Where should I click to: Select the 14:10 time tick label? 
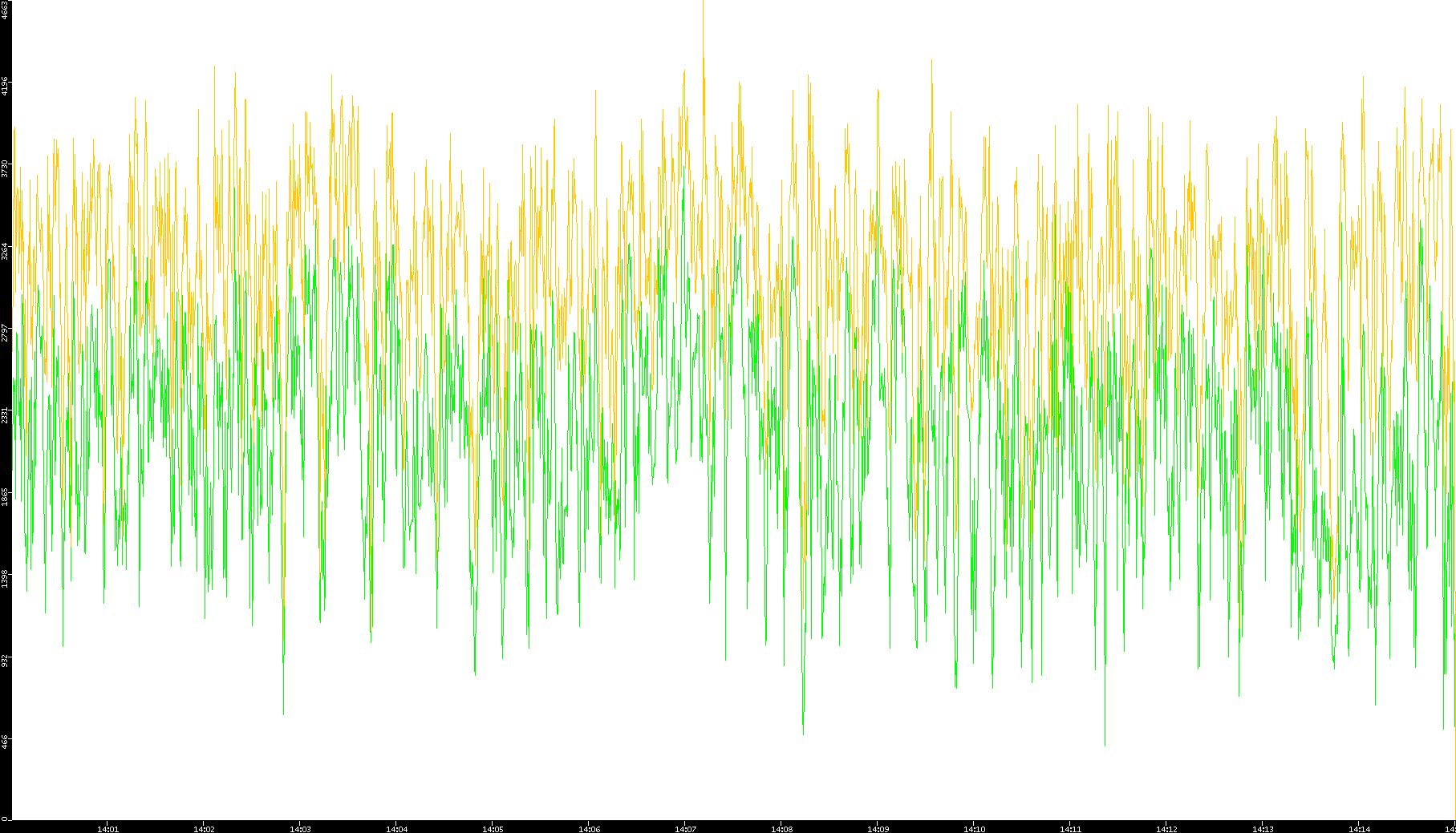click(x=974, y=828)
